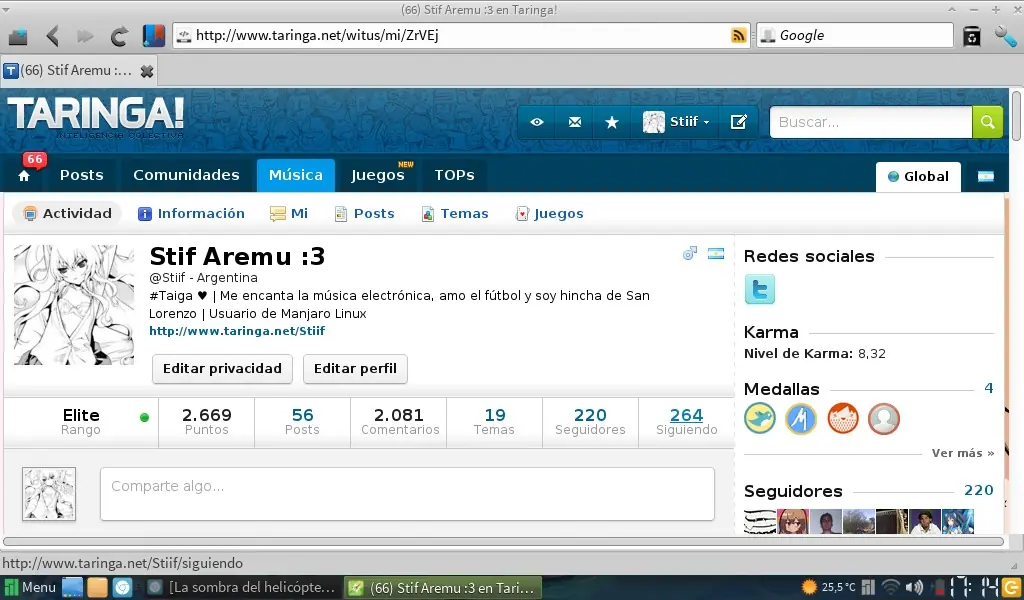Click the RSS feed icon in address bar
1024x600 pixels.
pyautogui.click(x=739, y=35)
